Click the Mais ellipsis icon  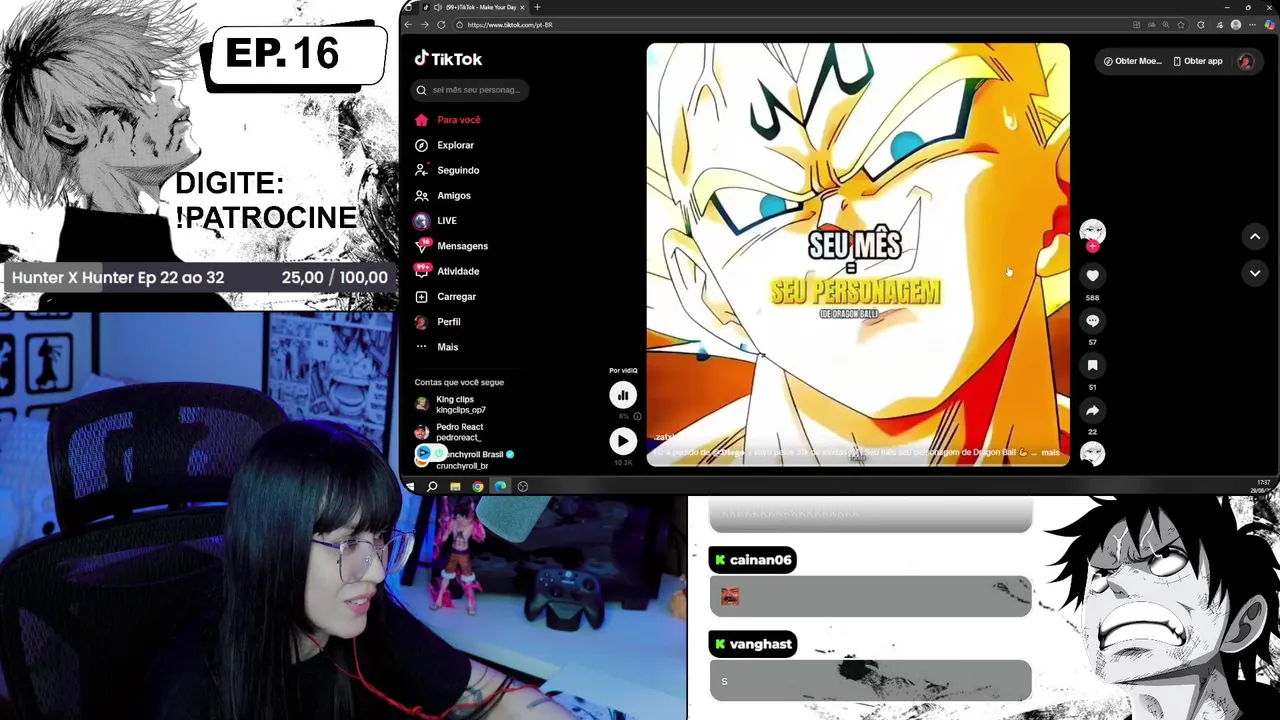pyautogui.click(x=421, y=347)
